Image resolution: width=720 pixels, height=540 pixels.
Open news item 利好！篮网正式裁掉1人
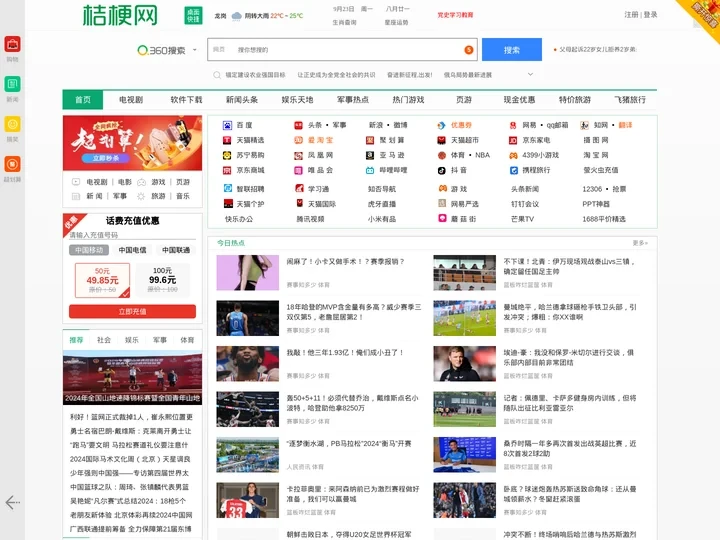coord(131,417)
